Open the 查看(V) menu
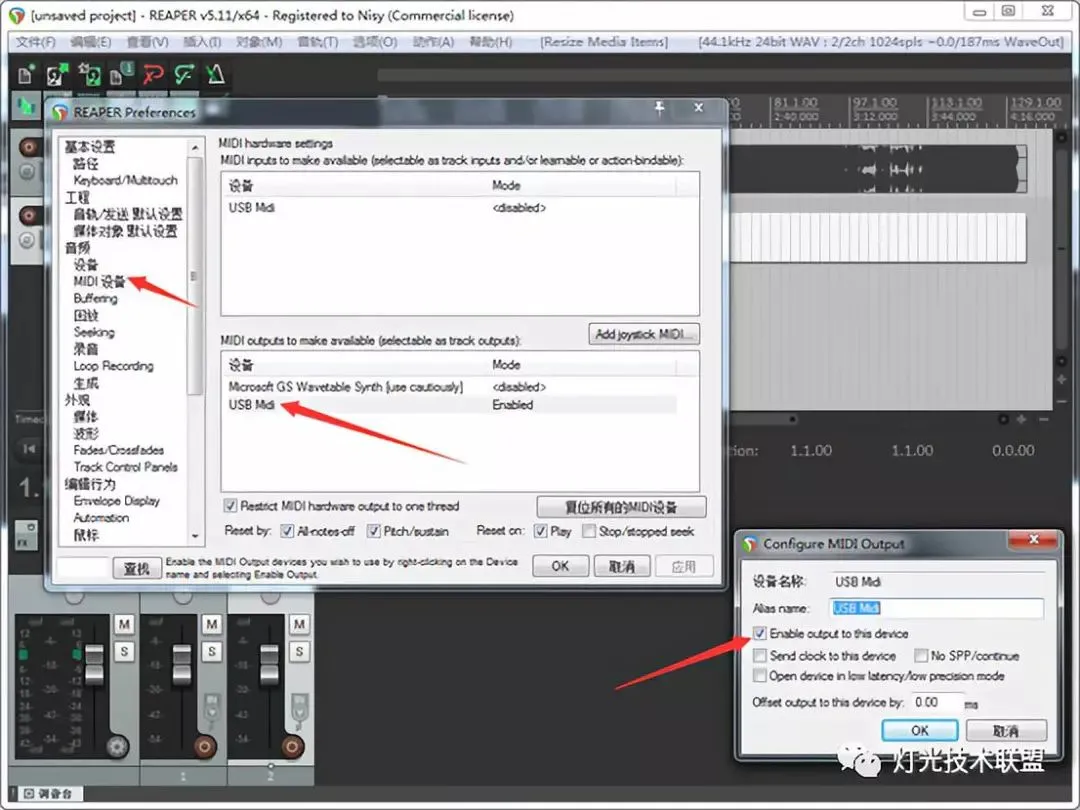The width and height of the screenshot is (1080, 810). tap(147, 42)
